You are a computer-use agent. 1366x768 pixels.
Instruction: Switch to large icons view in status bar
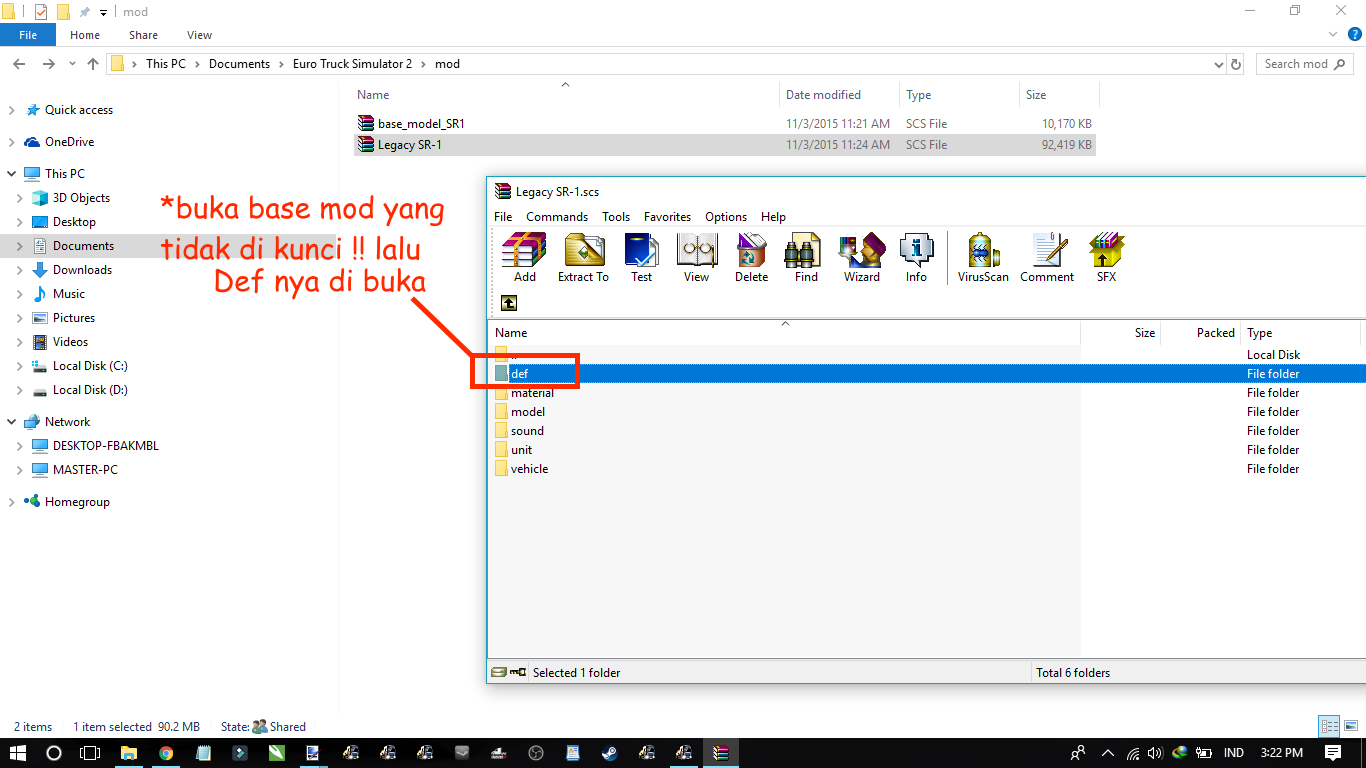(1350, 727)
